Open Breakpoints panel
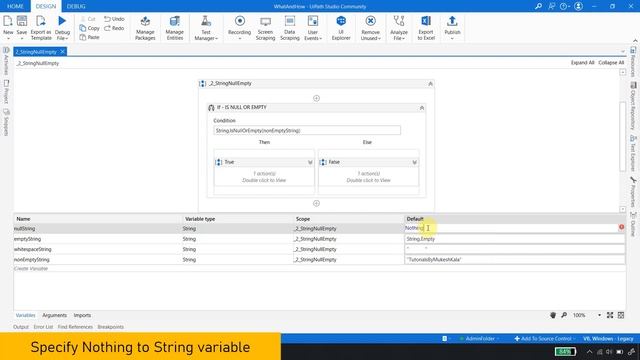Image resolution: width=640 pixels, height=360 pixels. point(110,327)
